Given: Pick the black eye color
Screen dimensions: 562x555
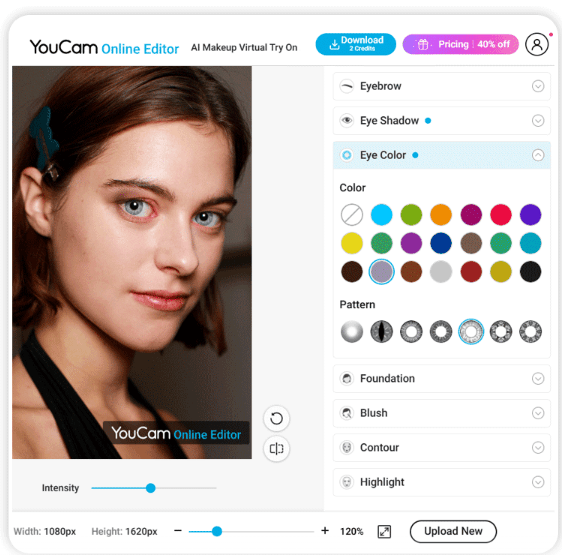Looking at the screenshot, I should [x=530, y=271].
